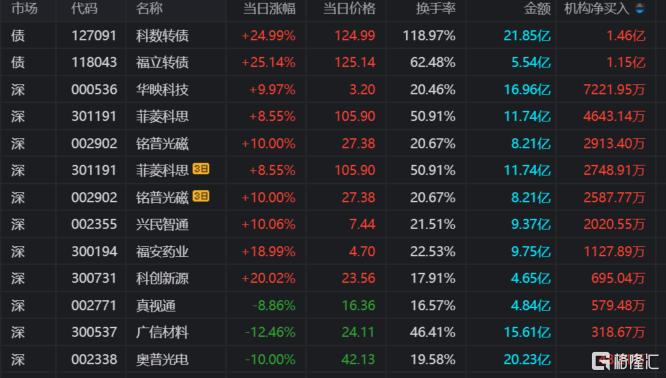Open 兴民智通 stock details
The image size is (666, 378).
point(162,225)
